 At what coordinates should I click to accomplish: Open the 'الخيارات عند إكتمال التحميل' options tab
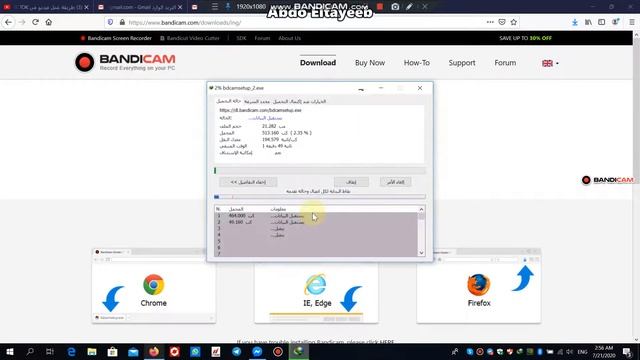299,101
